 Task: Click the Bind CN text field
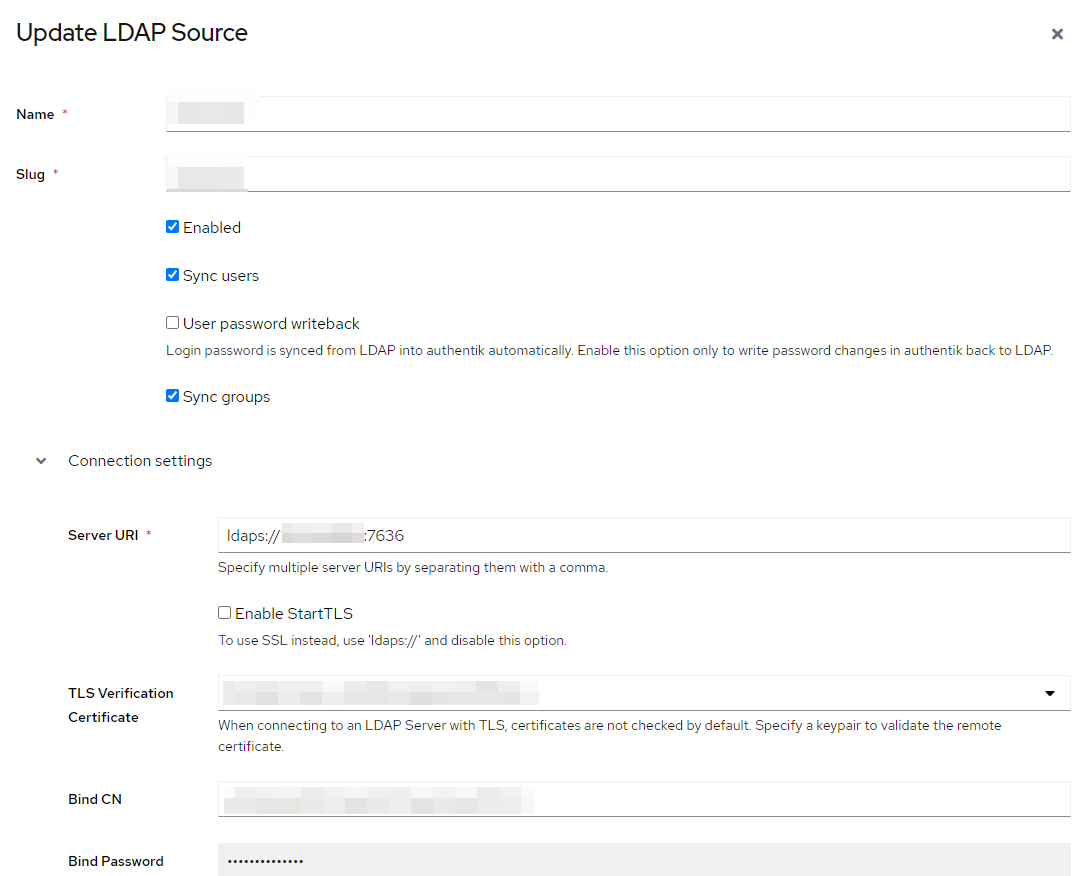point(644,799)
